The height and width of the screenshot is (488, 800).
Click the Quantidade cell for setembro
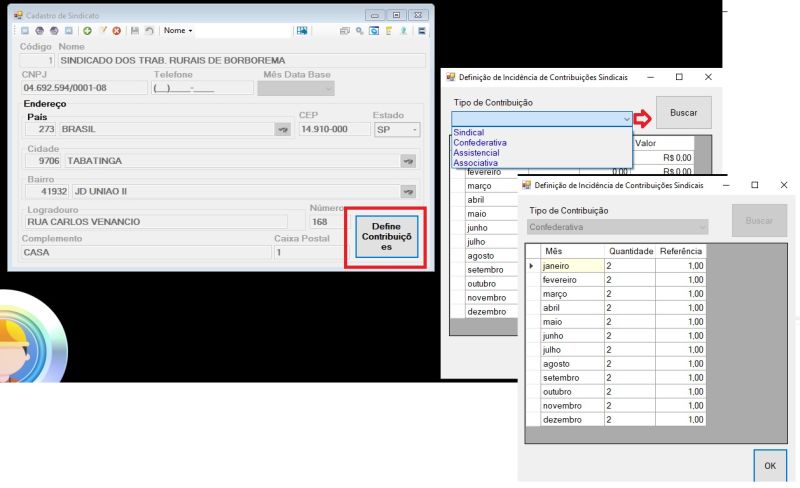click(630, 378)
